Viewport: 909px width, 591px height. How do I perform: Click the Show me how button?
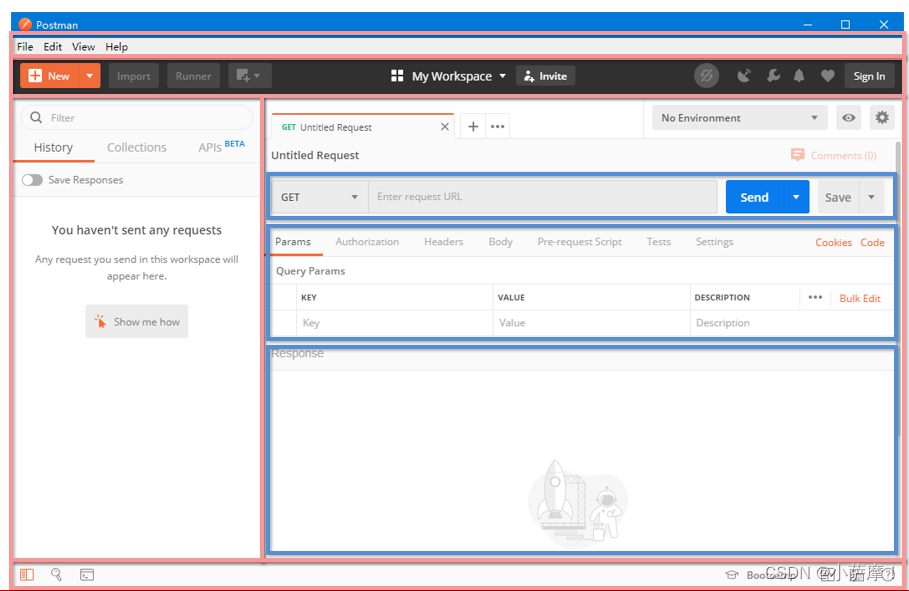pyautogui.click(x=137, y=321)
